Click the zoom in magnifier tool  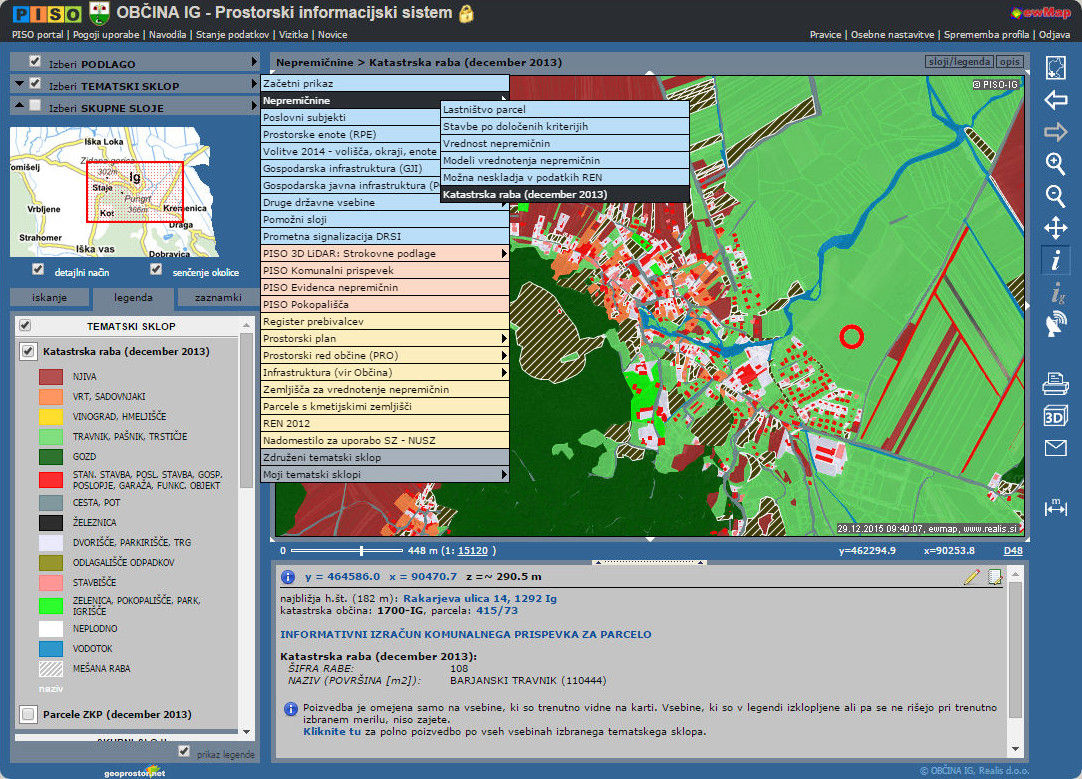[x=1055, y=164]
